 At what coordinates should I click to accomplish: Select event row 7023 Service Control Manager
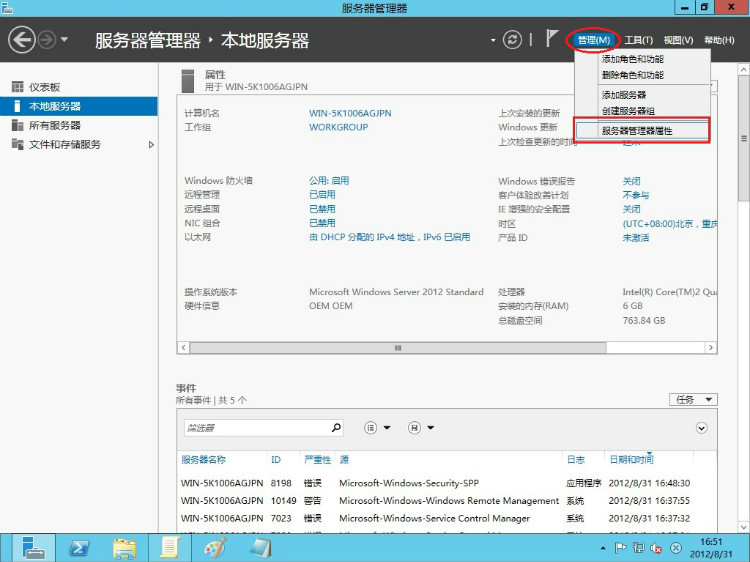coord(447,518)
